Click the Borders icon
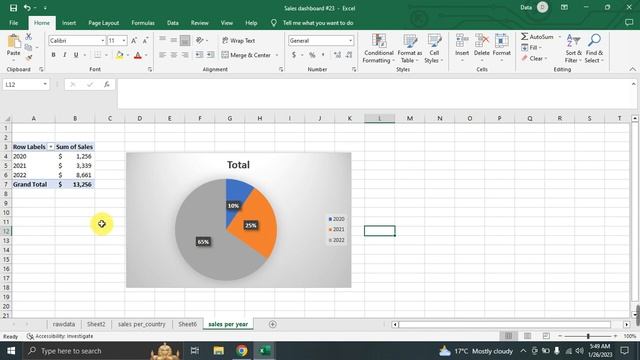This screenshot has height=360, width=640. coord(98,55)
